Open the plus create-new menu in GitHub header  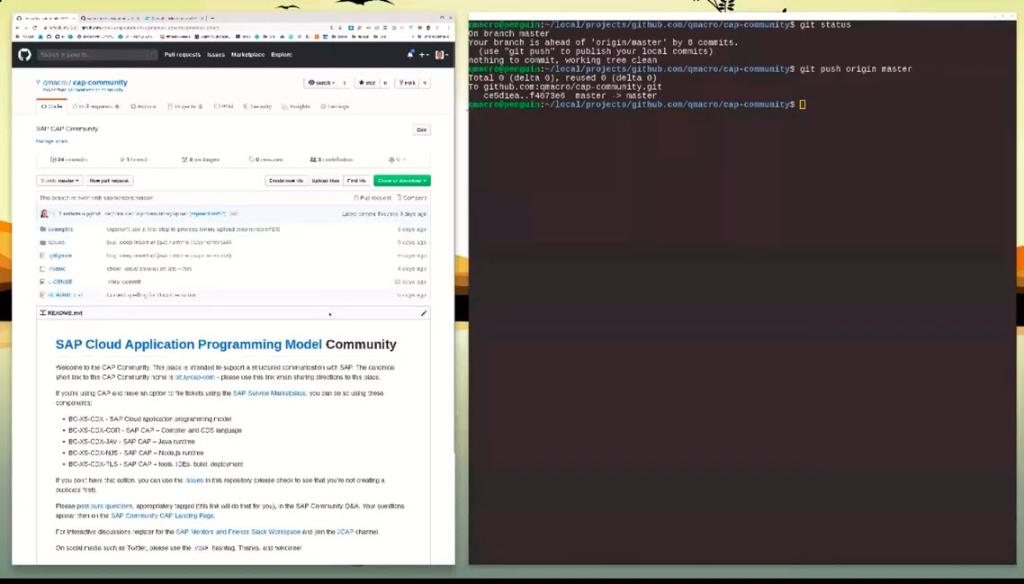pos(424,55)
